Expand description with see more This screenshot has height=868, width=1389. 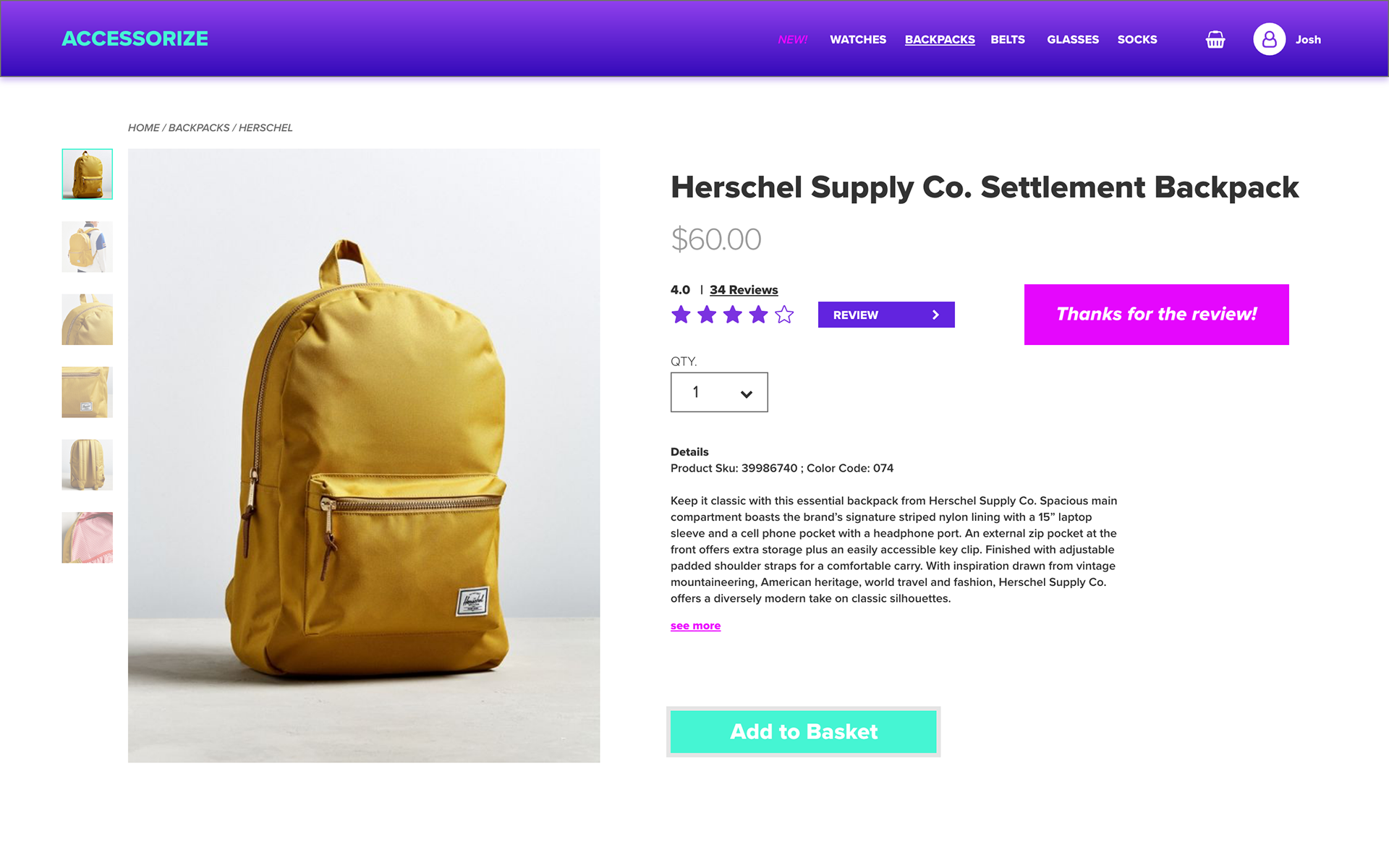(695, 626)
